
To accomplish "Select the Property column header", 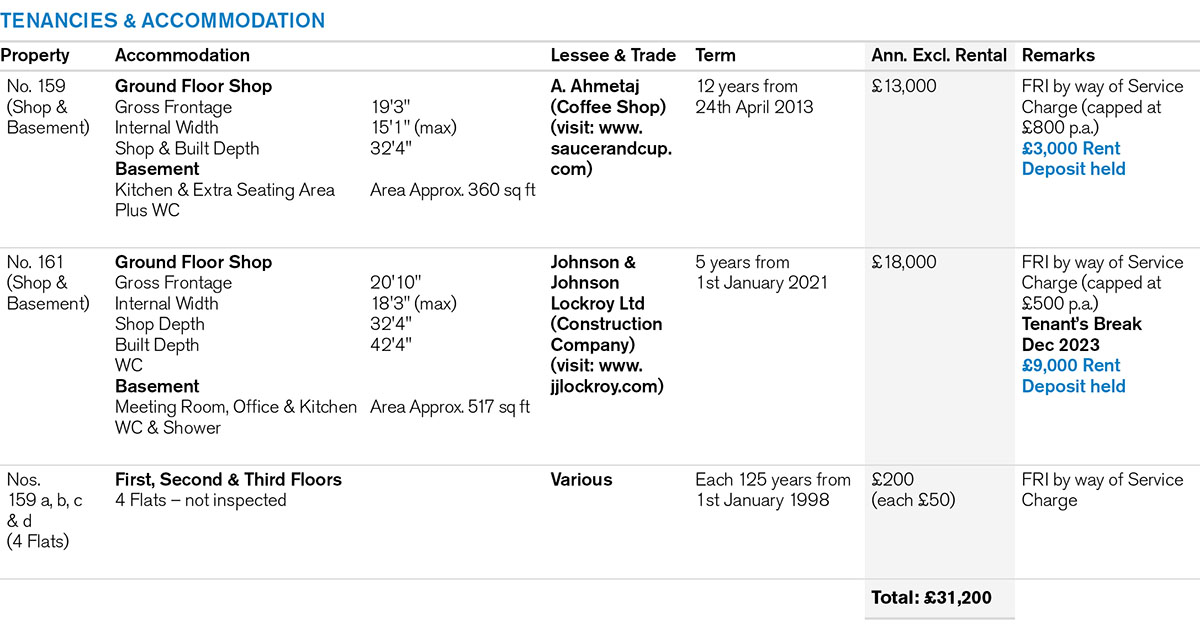I will click(x=35, y=55).
